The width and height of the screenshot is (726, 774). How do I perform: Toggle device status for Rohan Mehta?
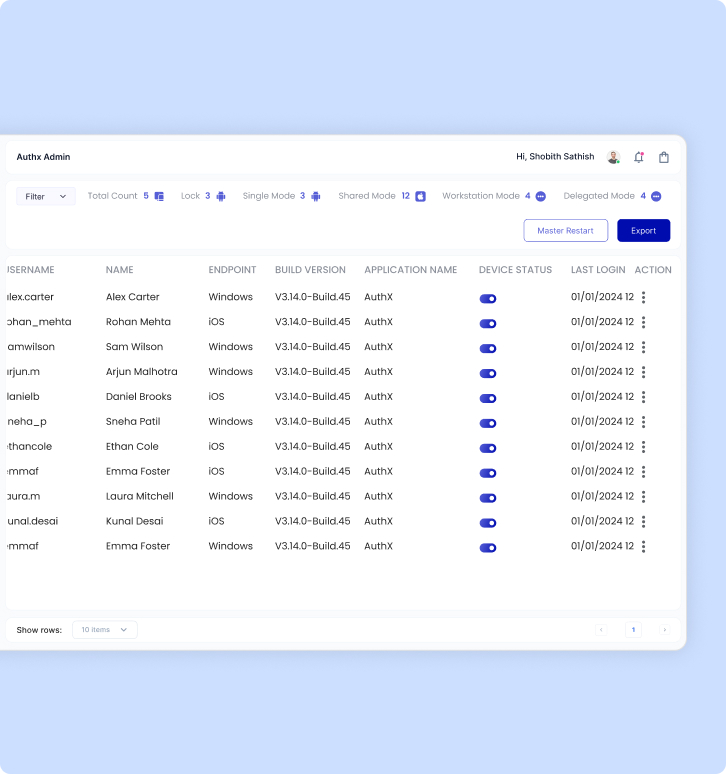[488, 323]
